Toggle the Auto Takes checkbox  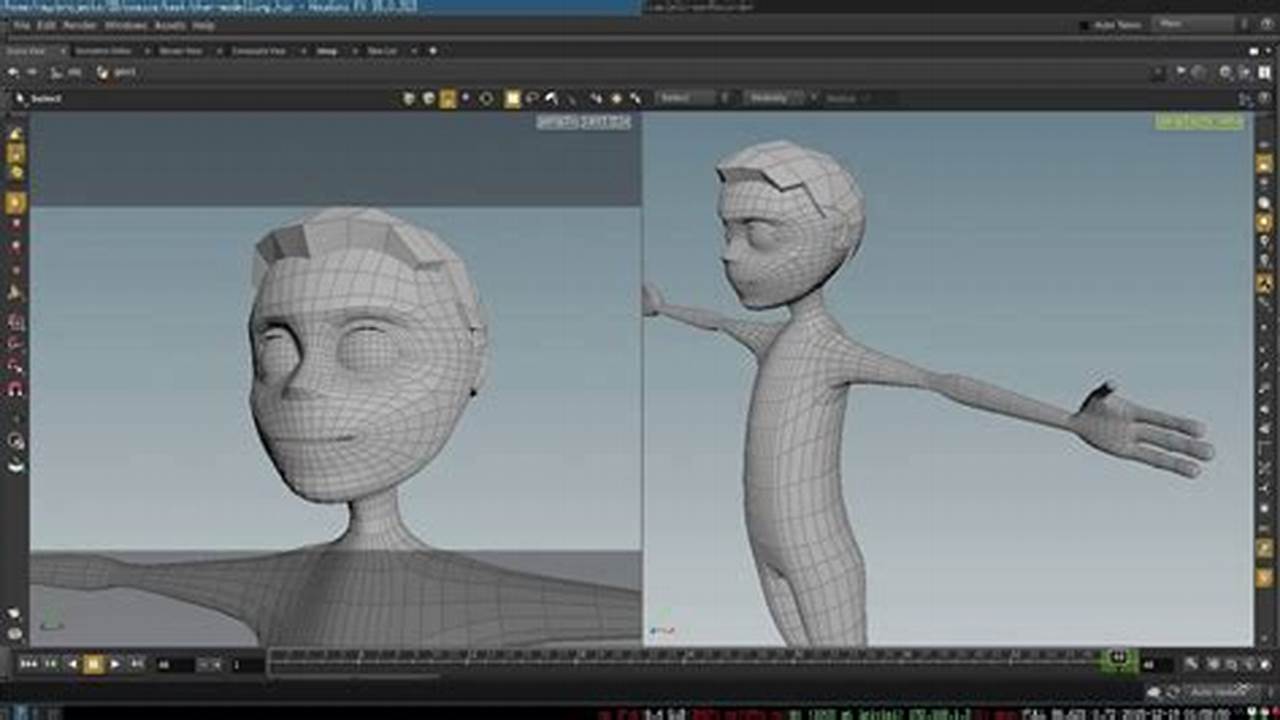click(1084, 25)
